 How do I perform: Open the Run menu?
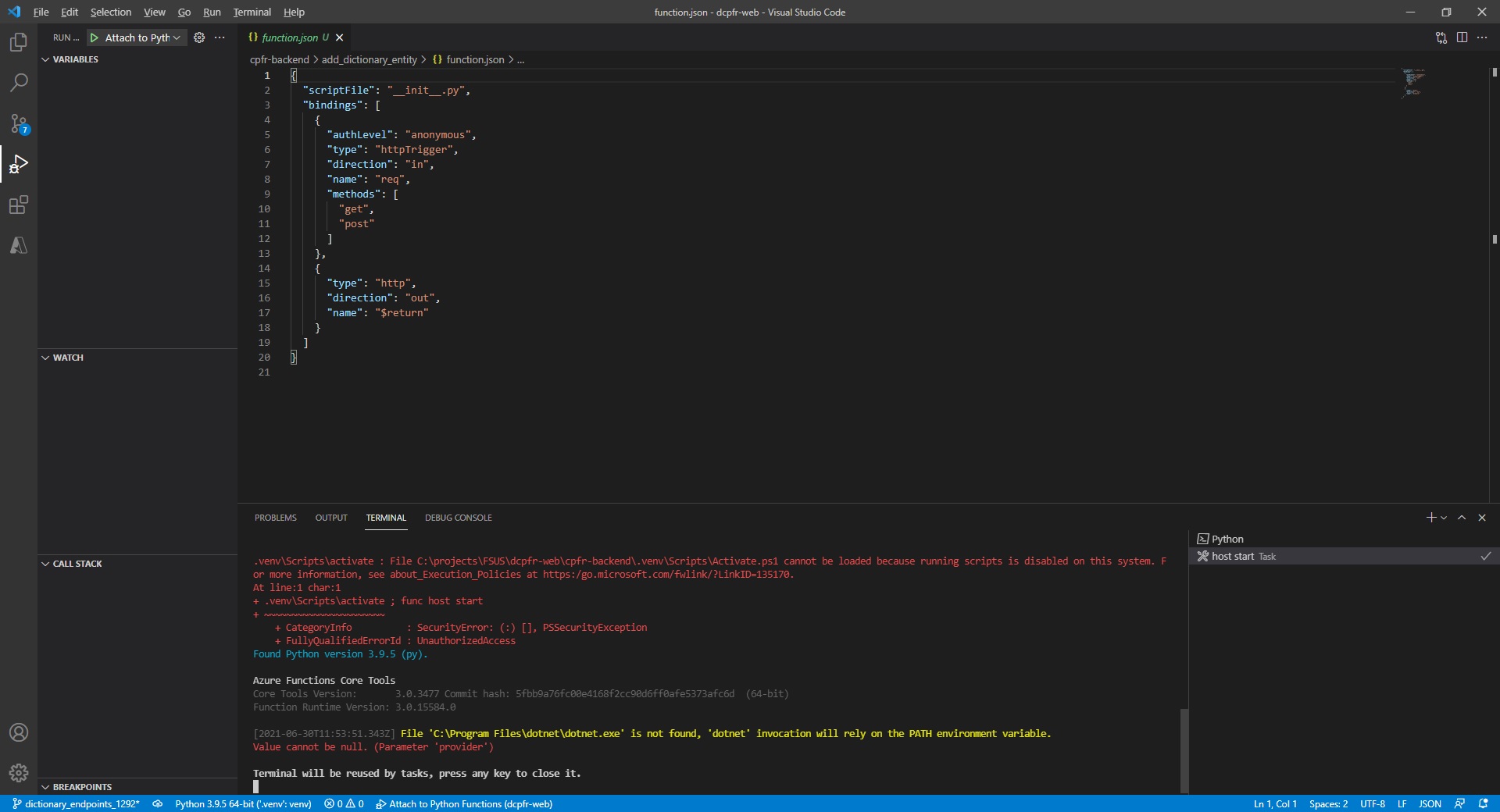point(212,12)
